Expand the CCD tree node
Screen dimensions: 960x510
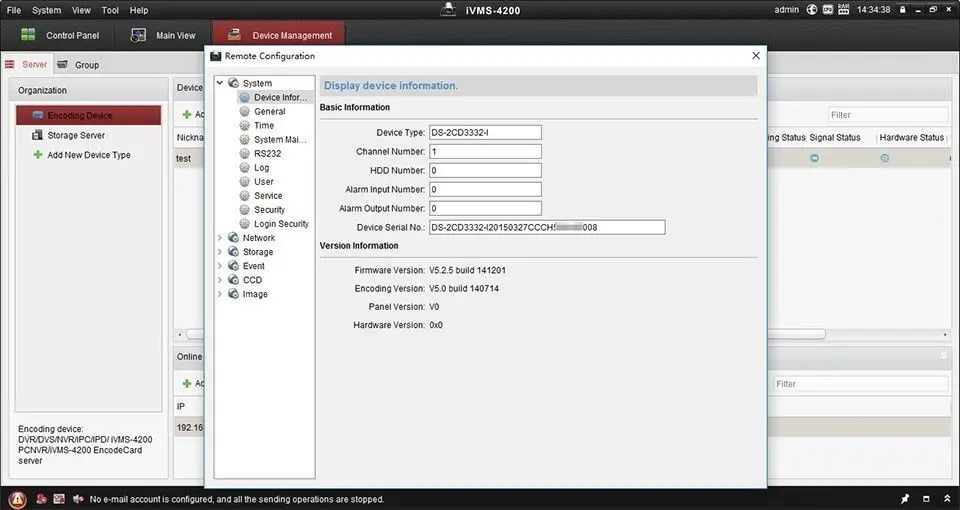coord(220,280)
